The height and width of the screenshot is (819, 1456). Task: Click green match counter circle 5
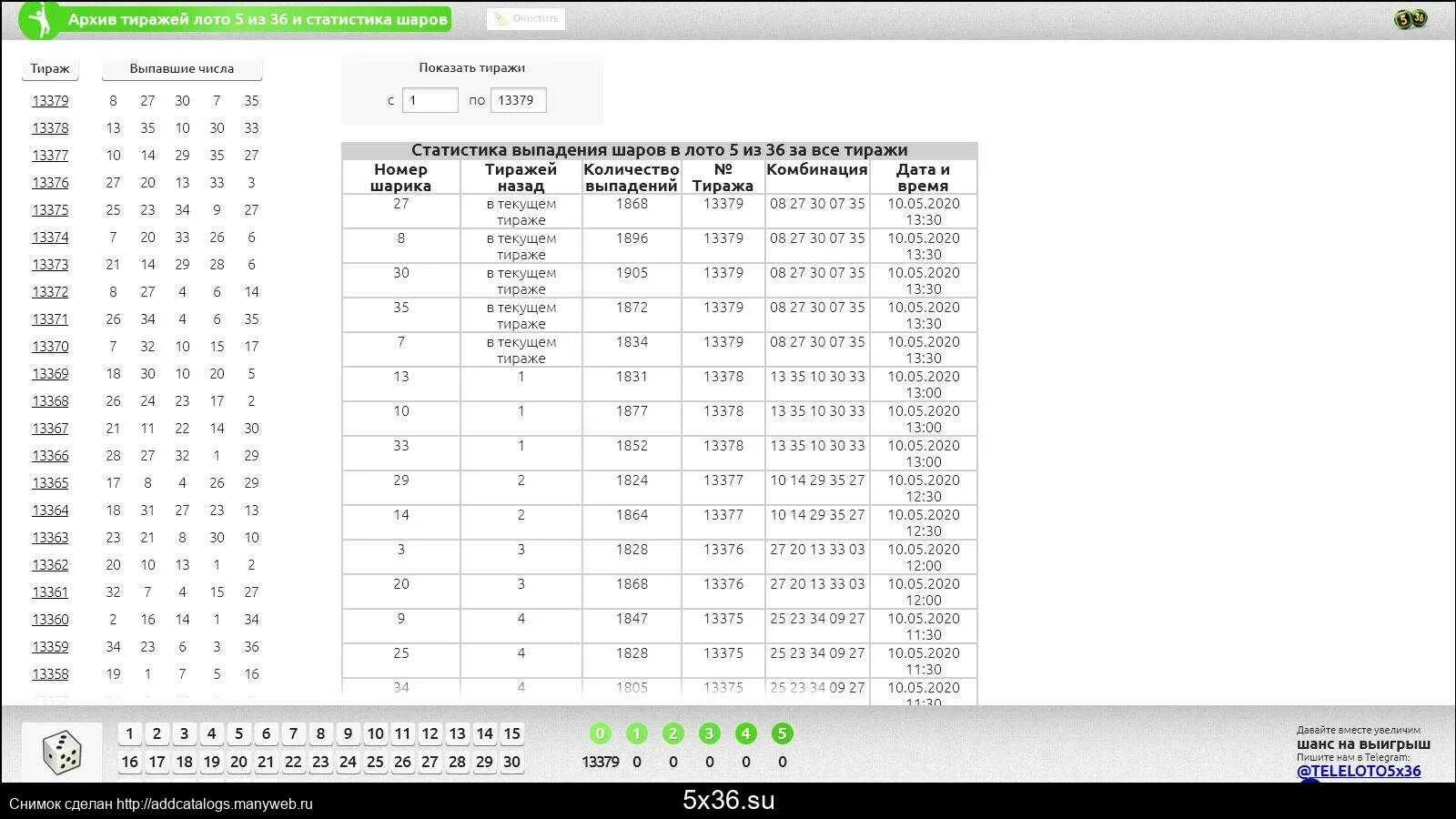tap(782, 733)
